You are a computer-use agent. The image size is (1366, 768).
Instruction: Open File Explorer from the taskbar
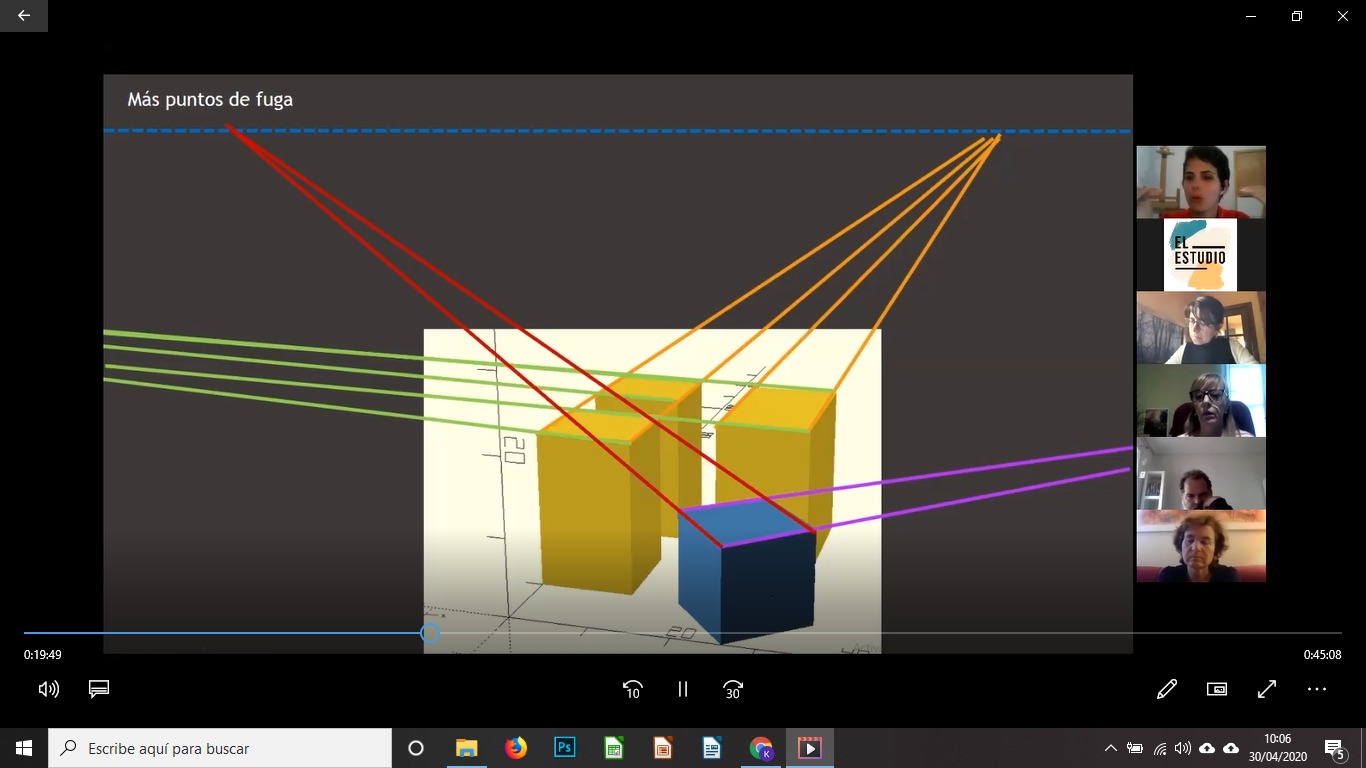466,748
